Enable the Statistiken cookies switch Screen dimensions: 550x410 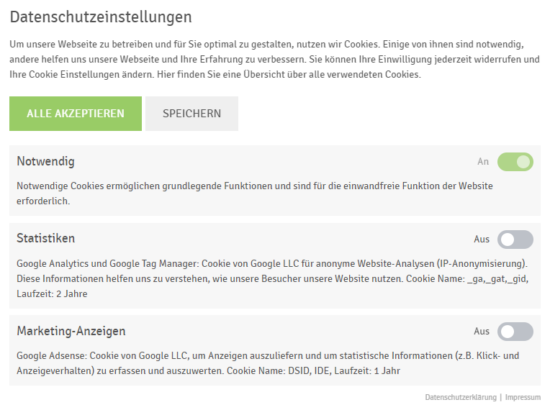tap(515, 240)
